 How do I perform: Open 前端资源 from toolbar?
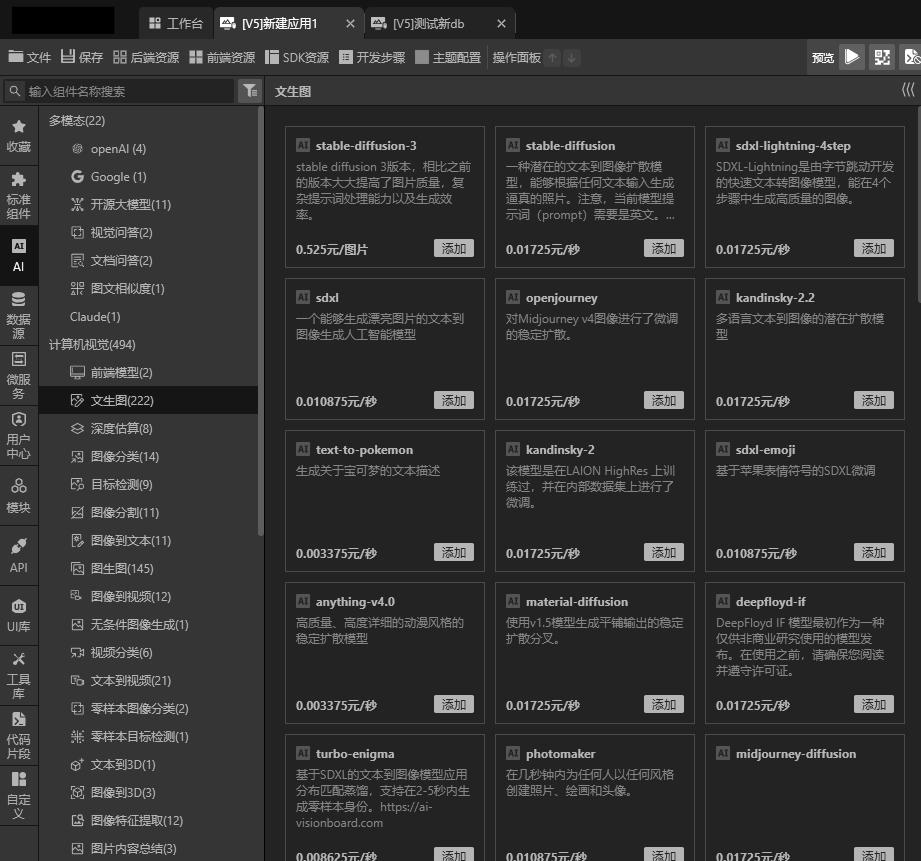[222, 57]
